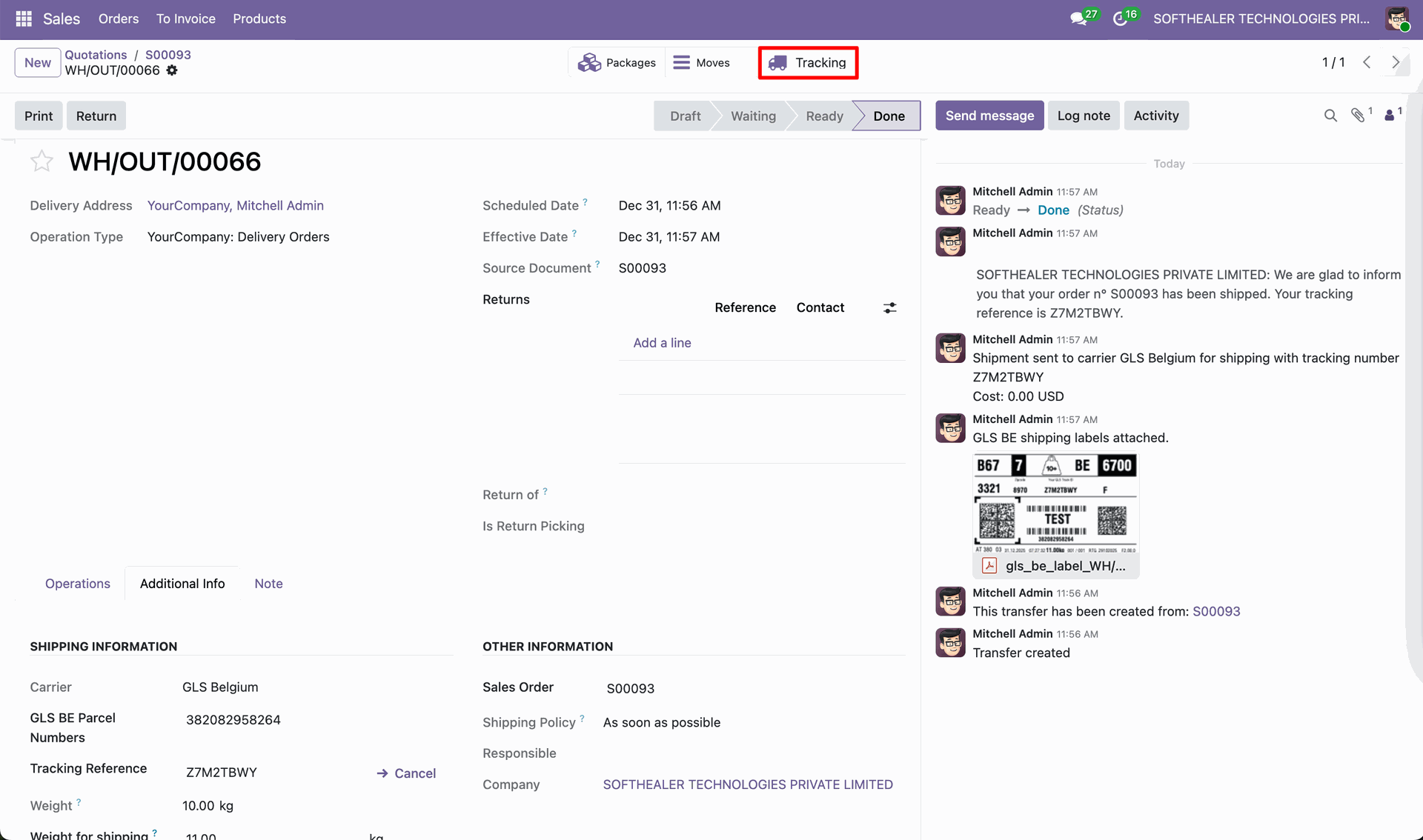Search chatter messages with magnifier icon
The image size is (1423, 840).
point(1330,116)
